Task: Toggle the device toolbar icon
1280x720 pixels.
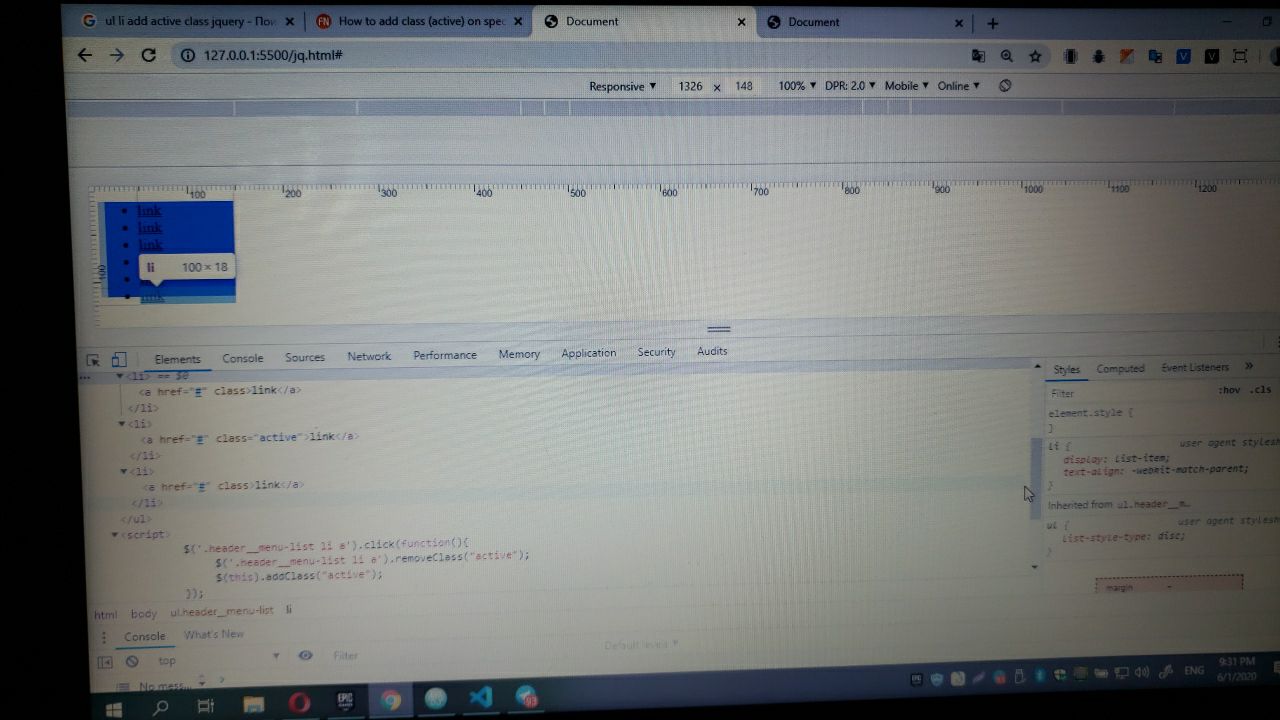Action: [x=118, y=360]
